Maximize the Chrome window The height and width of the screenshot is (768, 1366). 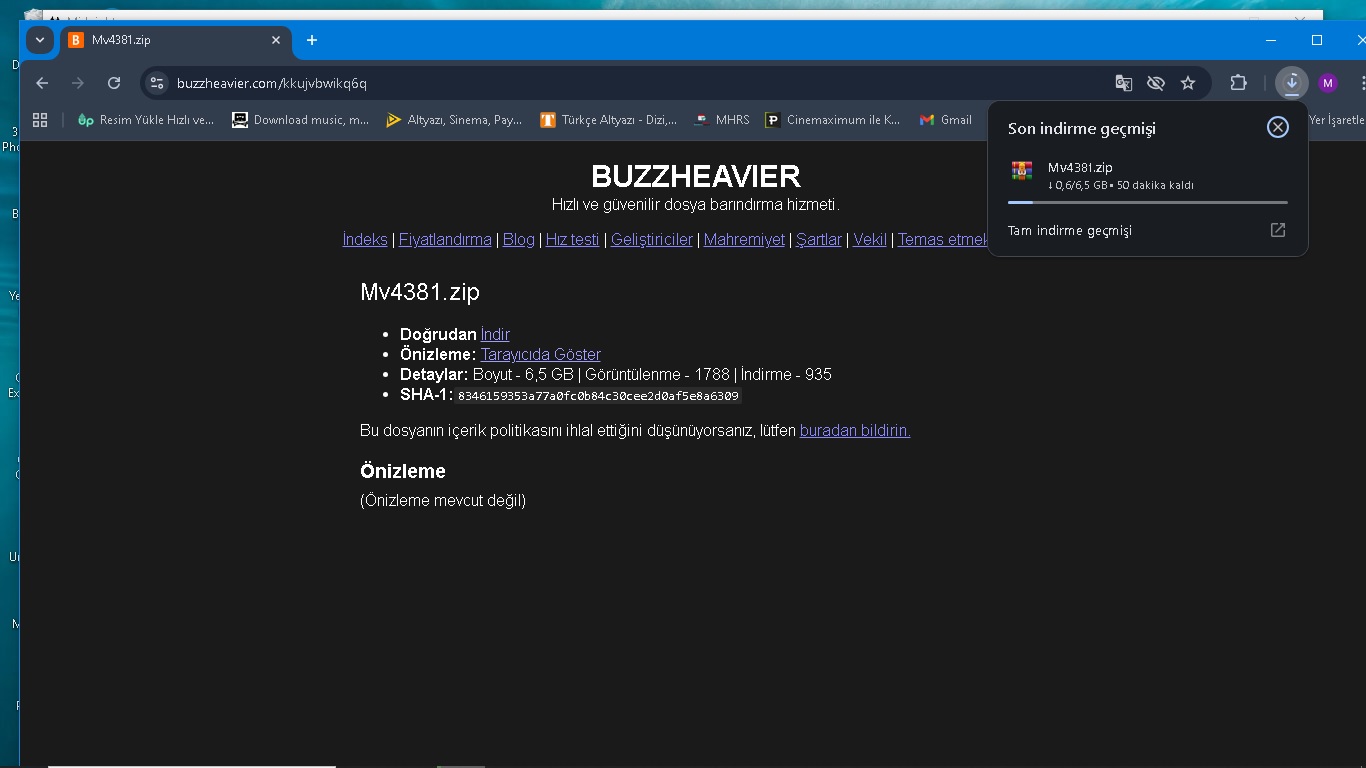(1317, 40)
